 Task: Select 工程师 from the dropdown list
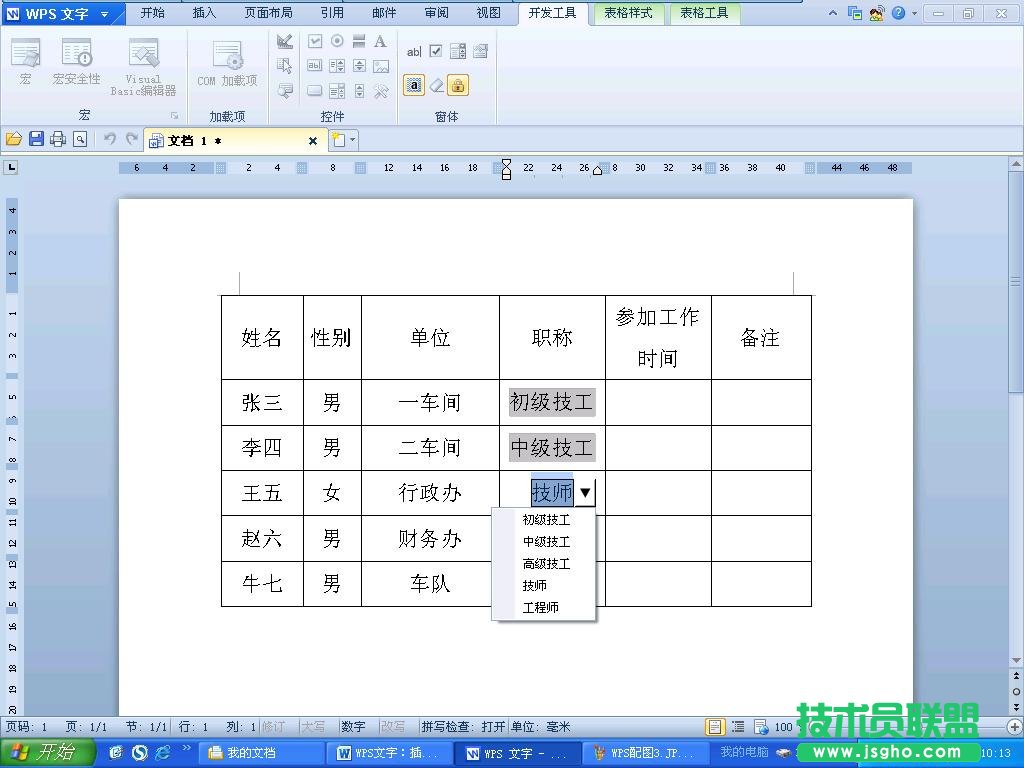[541, 607]
